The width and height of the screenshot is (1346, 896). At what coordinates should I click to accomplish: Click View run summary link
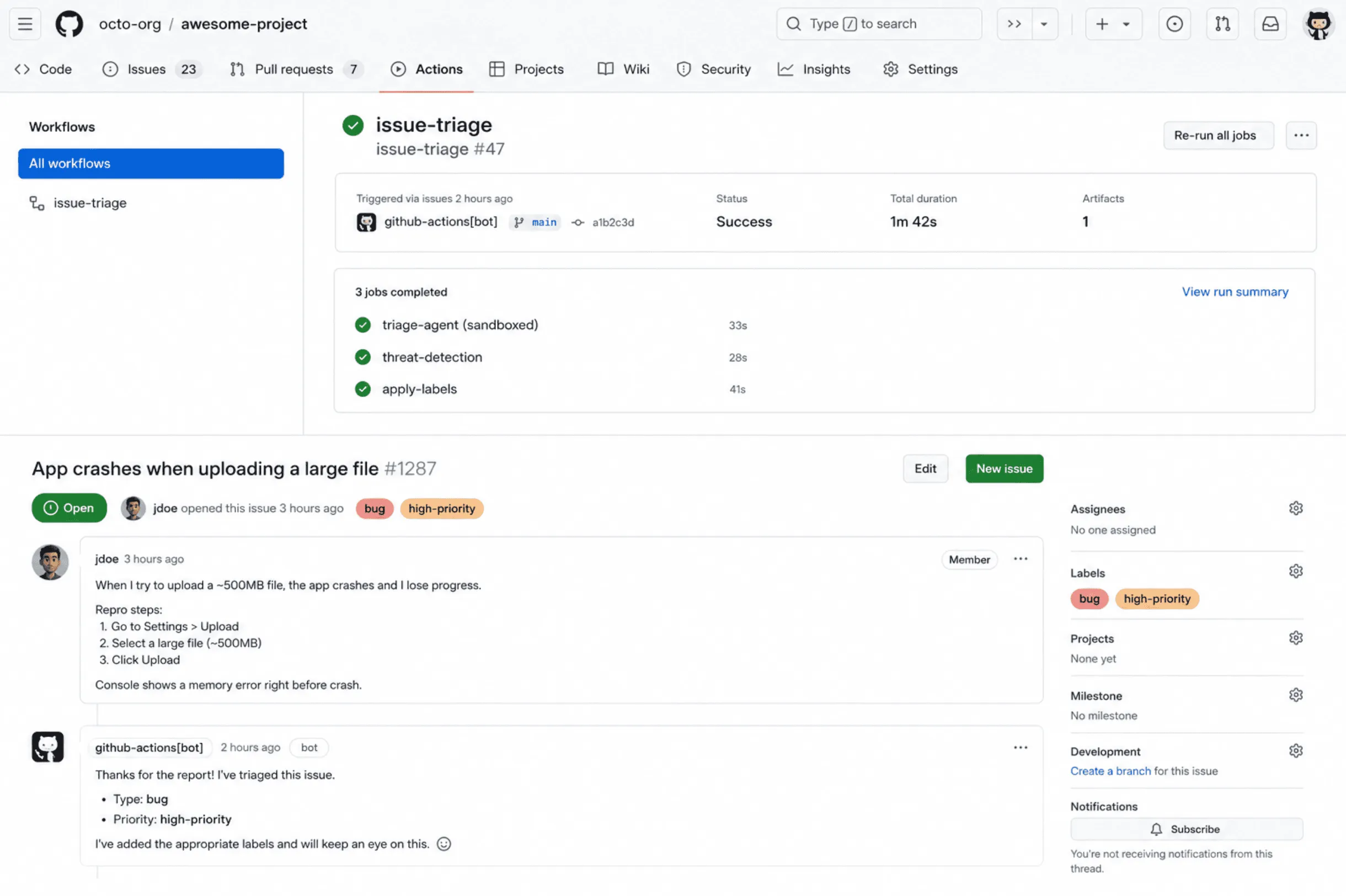1235,291
